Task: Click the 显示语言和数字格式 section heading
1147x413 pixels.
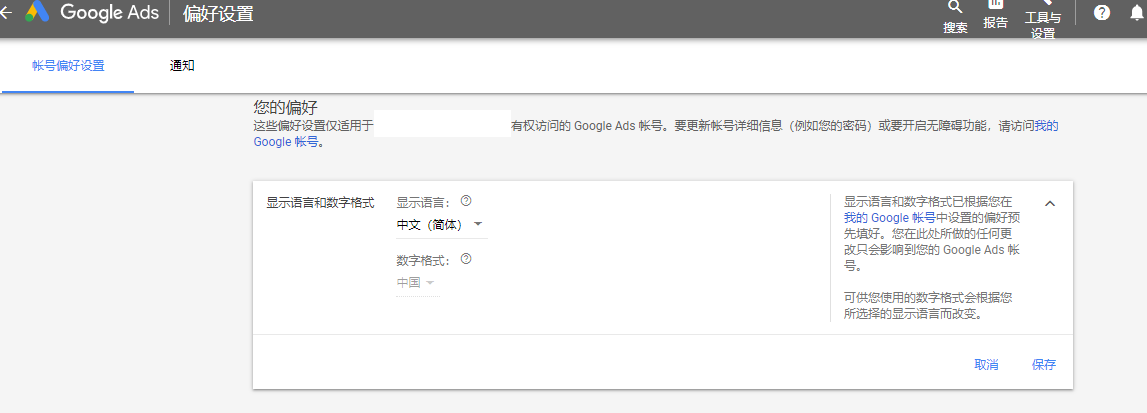Action: (x=320, y=202)
